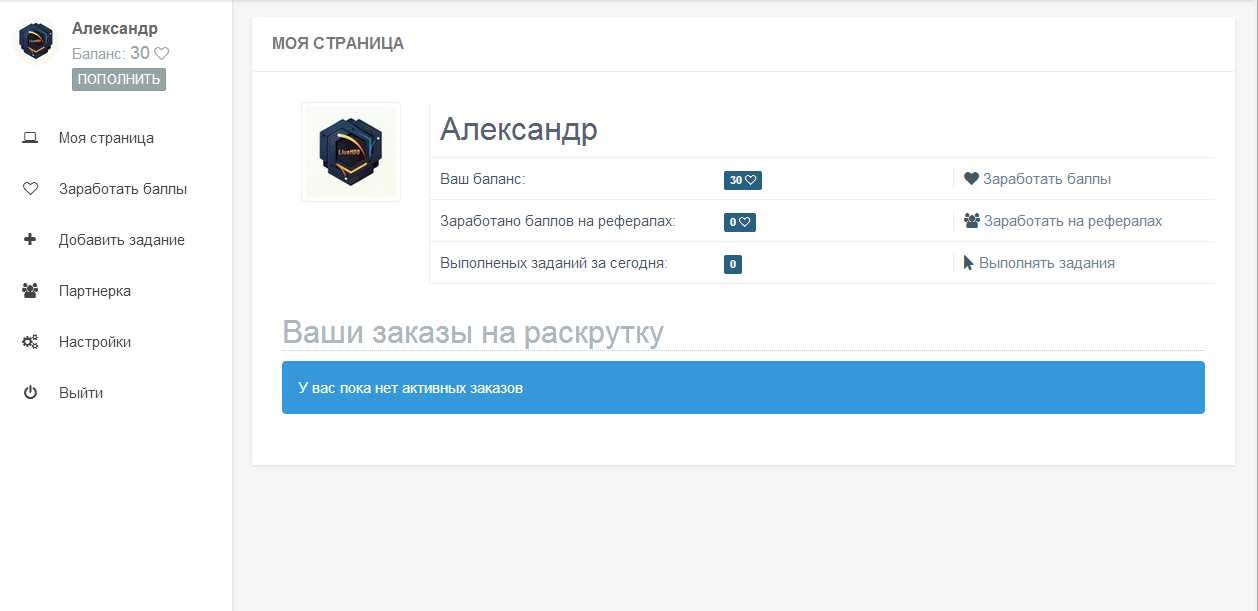Follow the Заработать на рефералах link

[x=1073, y=221]
